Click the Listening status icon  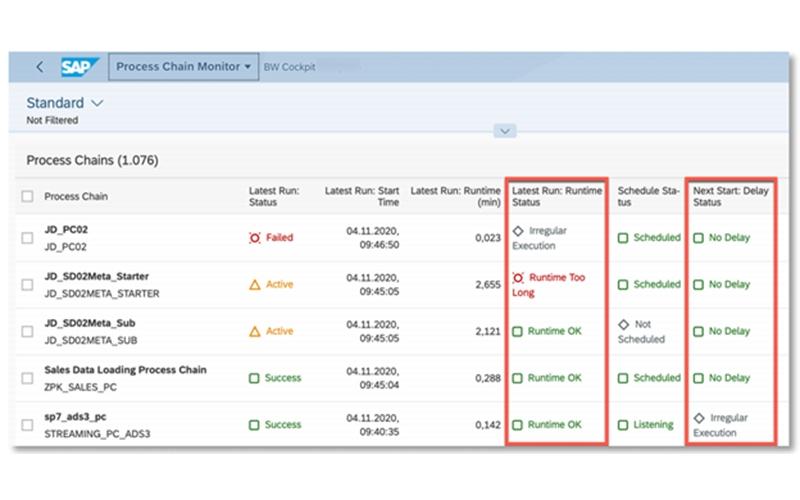coord(623,425)
